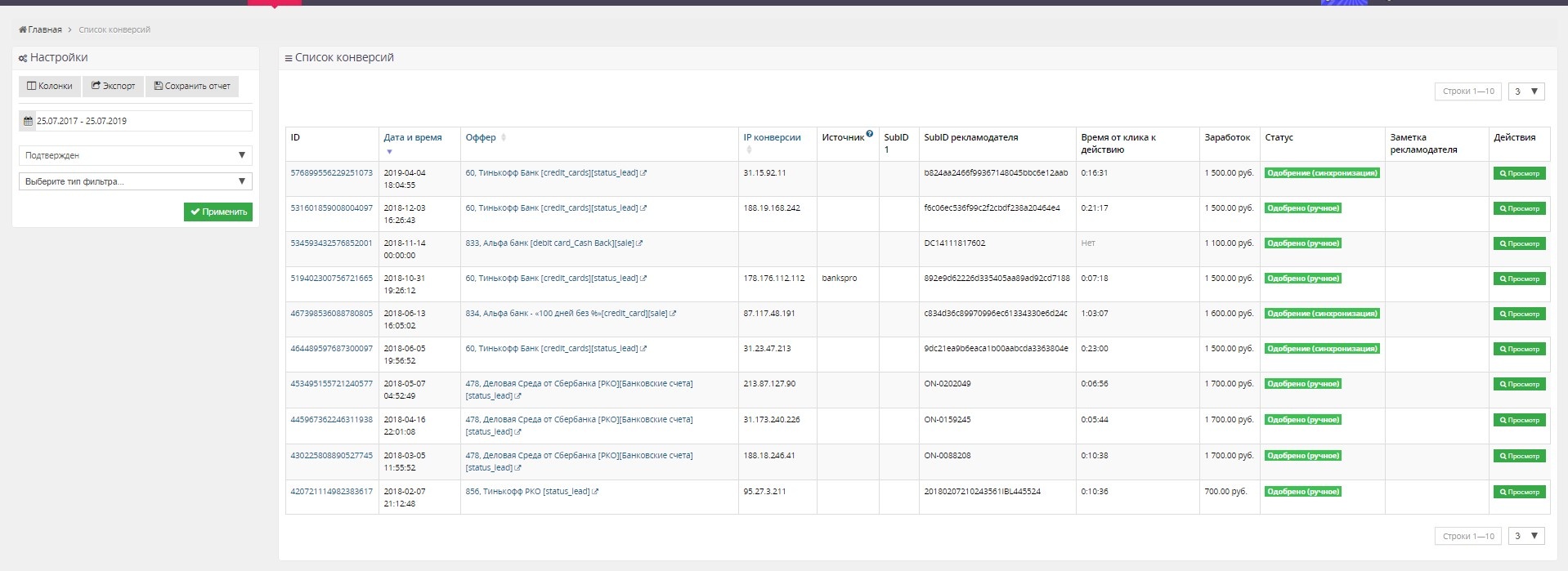Click home icon in Главная breadcrumb
Screen dimensions: 1568x571
(23, 29)
